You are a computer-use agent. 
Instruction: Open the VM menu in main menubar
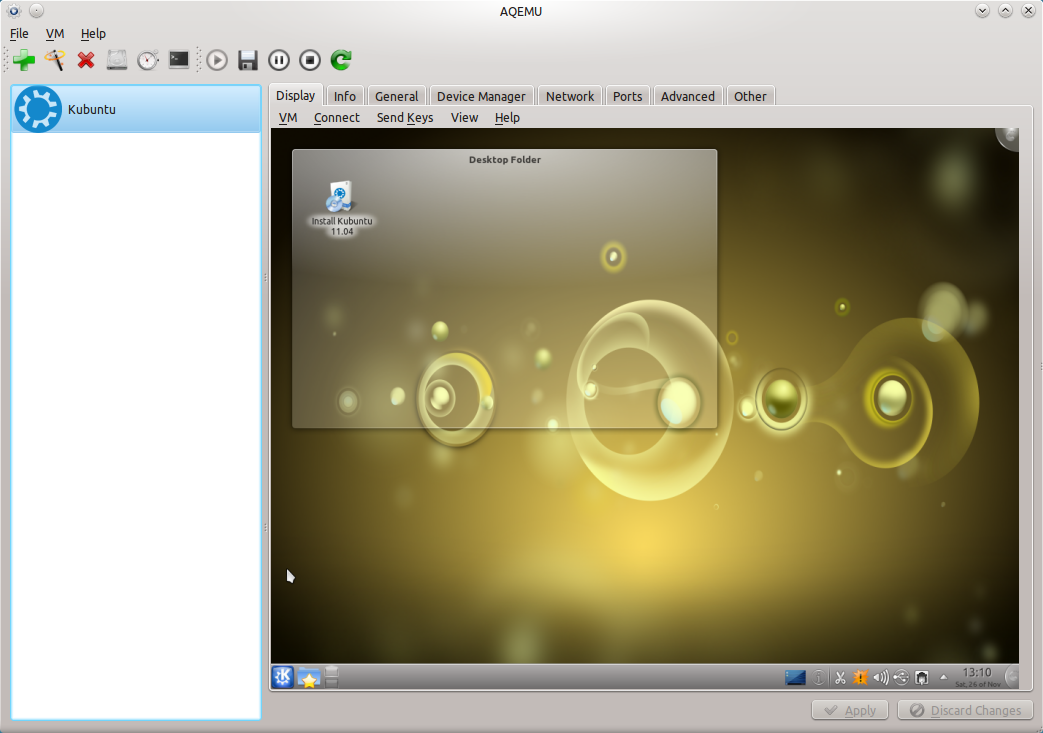point(55,33)
